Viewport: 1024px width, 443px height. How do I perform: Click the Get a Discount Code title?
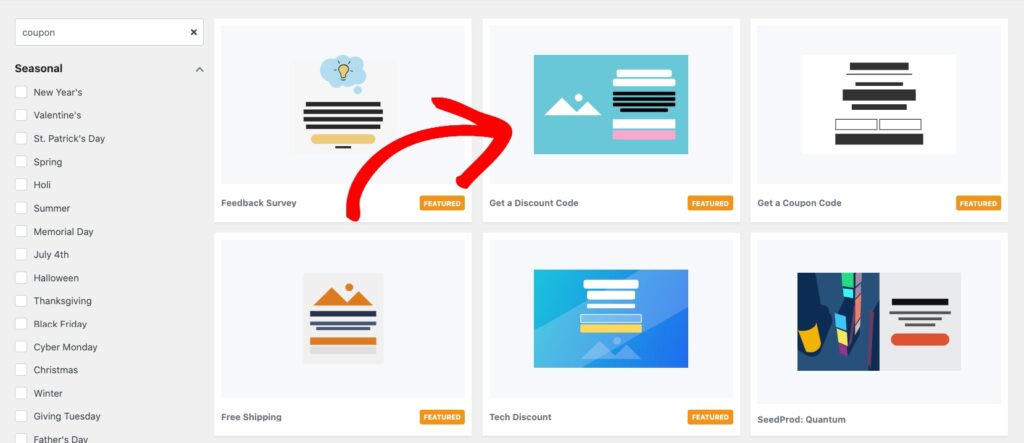[534, 203]
